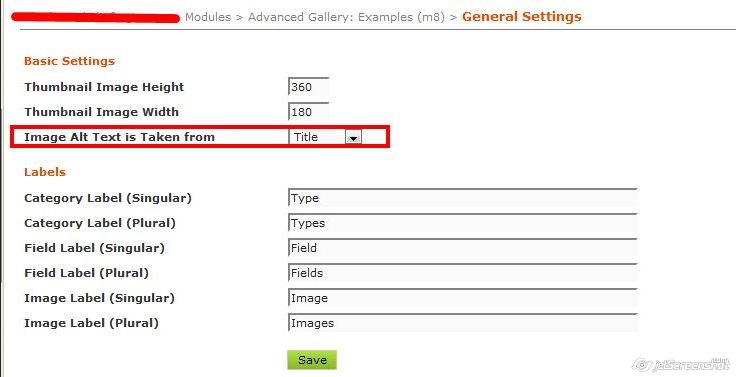Click the Labels section heading
The height and width of the screenshot is (377, 736).
[45, 172]
